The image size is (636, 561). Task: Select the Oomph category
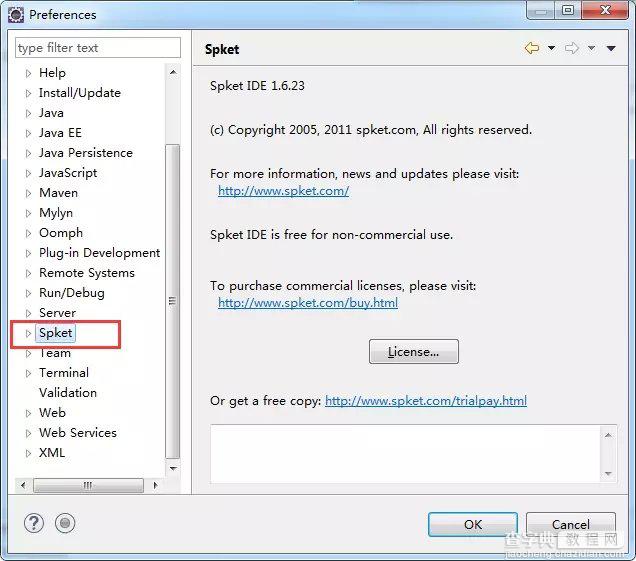(x=61, y=233)
